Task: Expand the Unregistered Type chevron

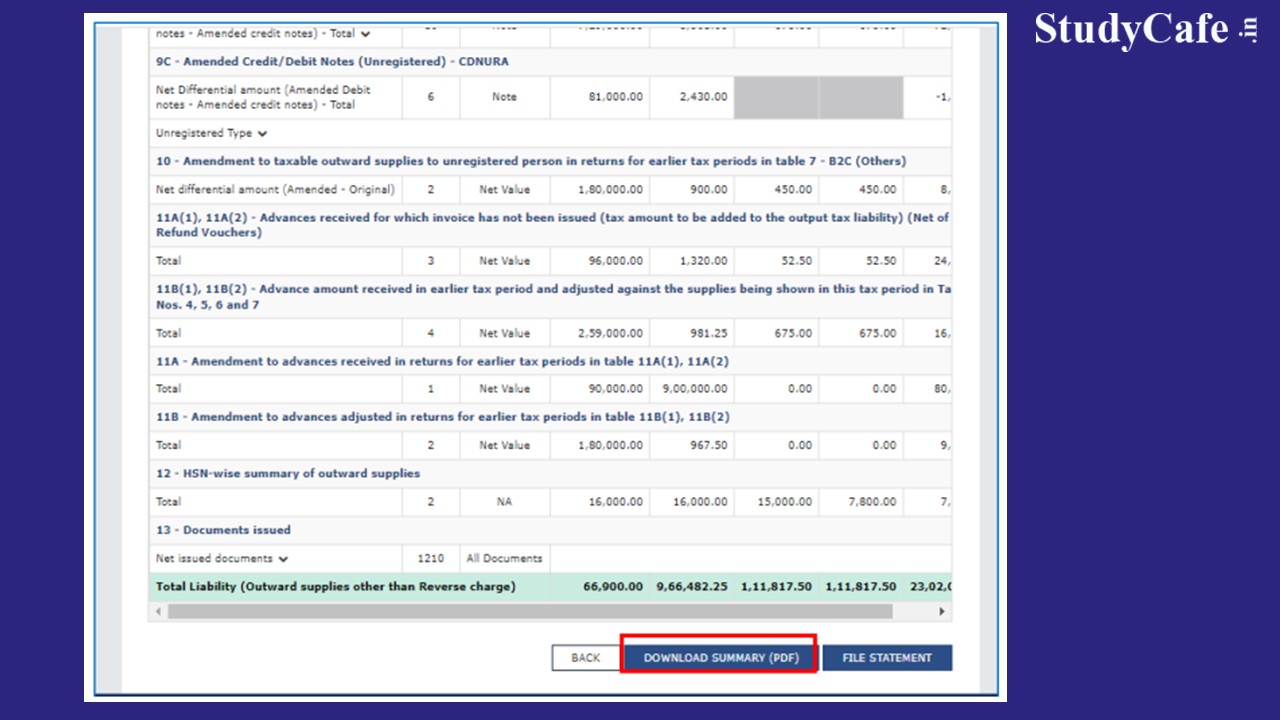Action: click(x=262, y=133)
